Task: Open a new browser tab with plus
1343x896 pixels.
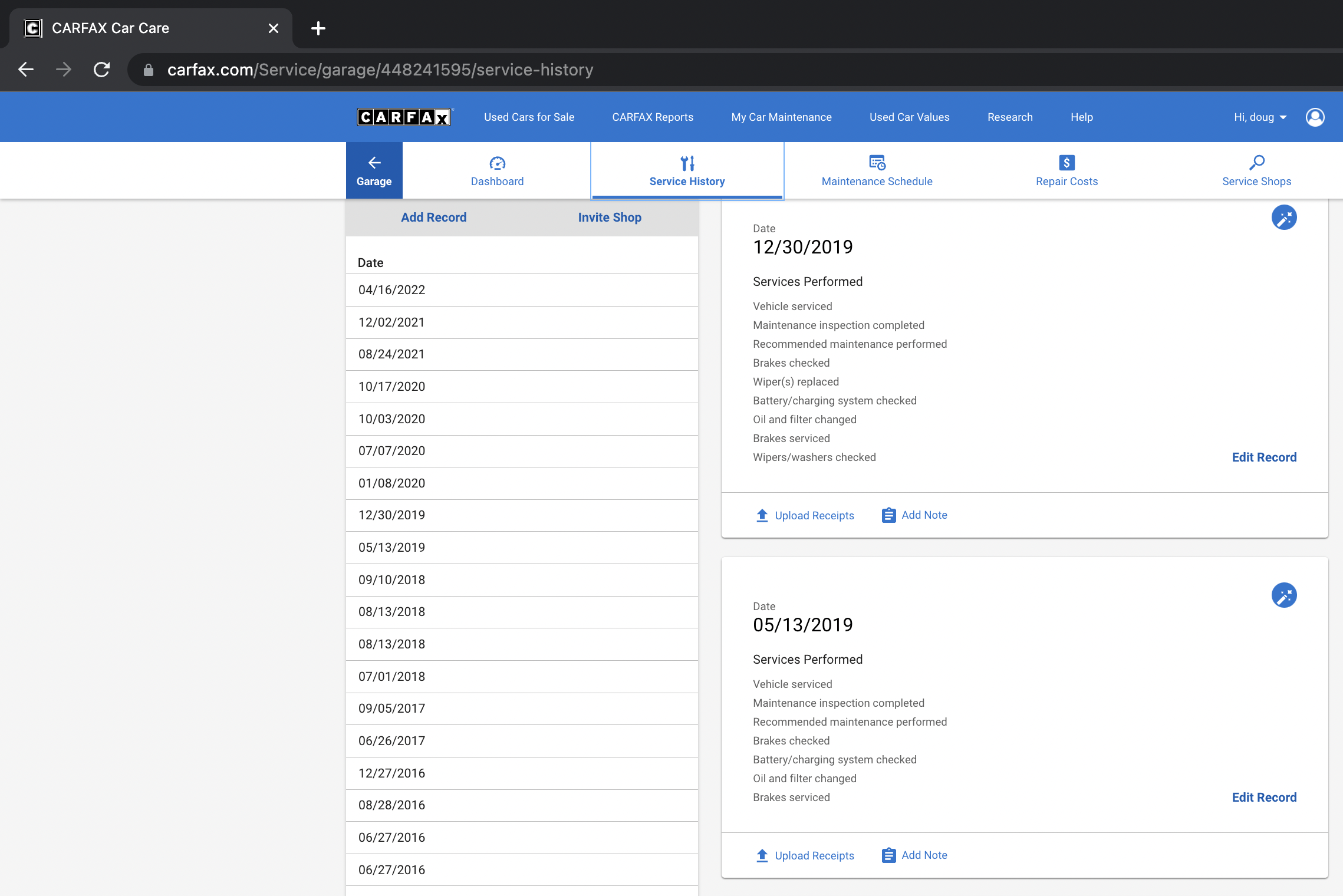Action: pyautogui.click(x=318, y=28)
